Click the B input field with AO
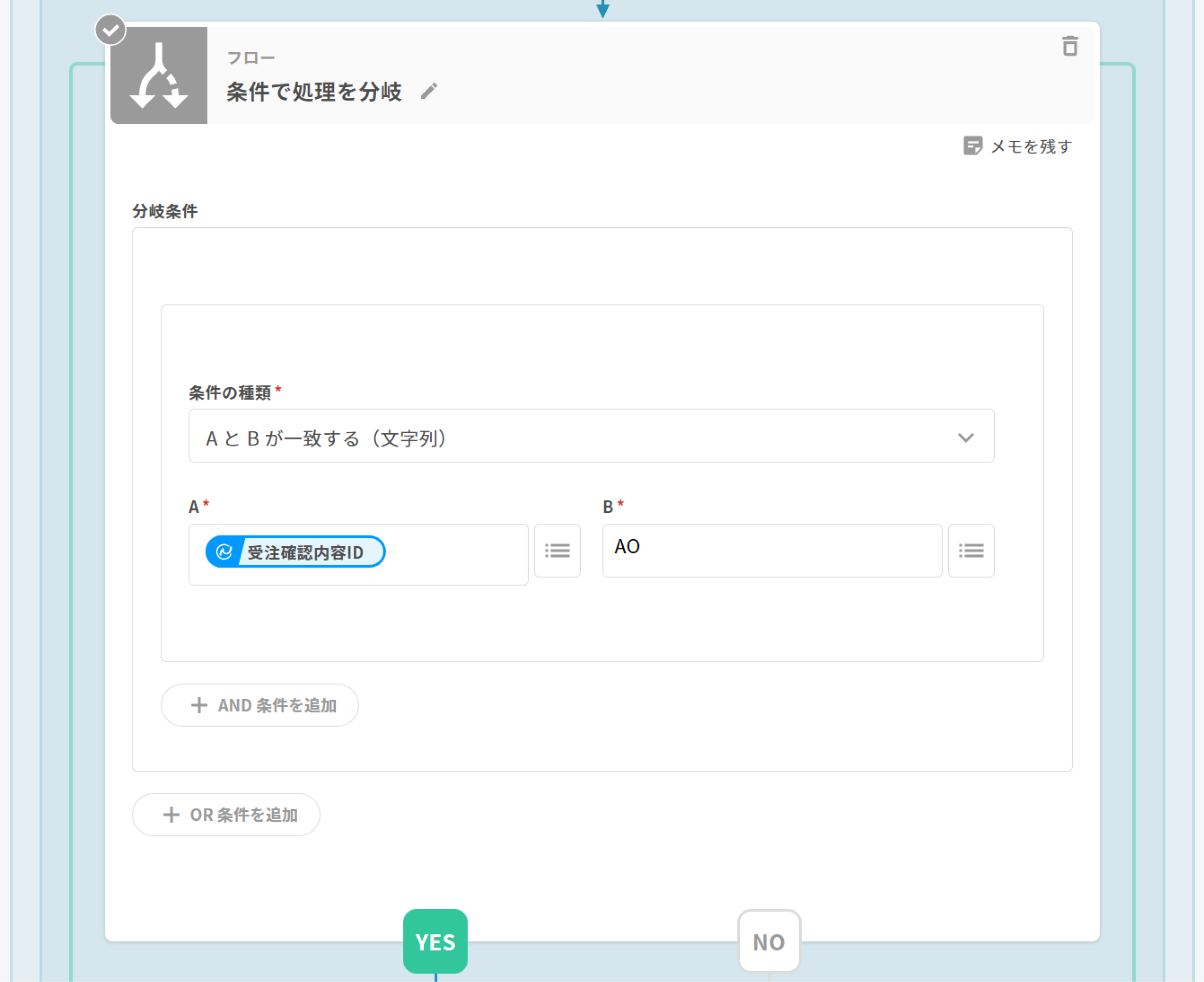The width and height of the screenshot is (1204, 982). coord(772,550)
